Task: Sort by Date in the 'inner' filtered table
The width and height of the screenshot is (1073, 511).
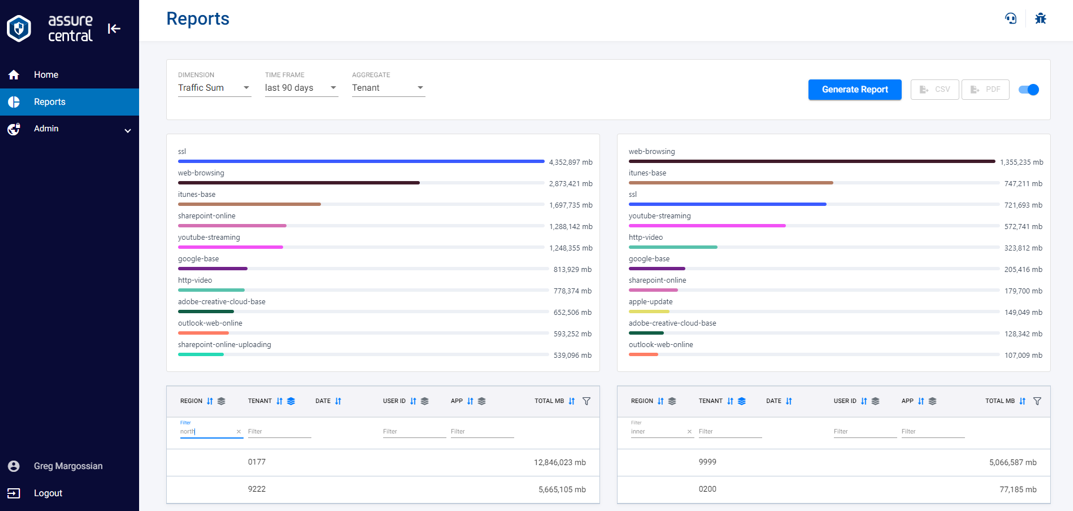Action: 789,401
